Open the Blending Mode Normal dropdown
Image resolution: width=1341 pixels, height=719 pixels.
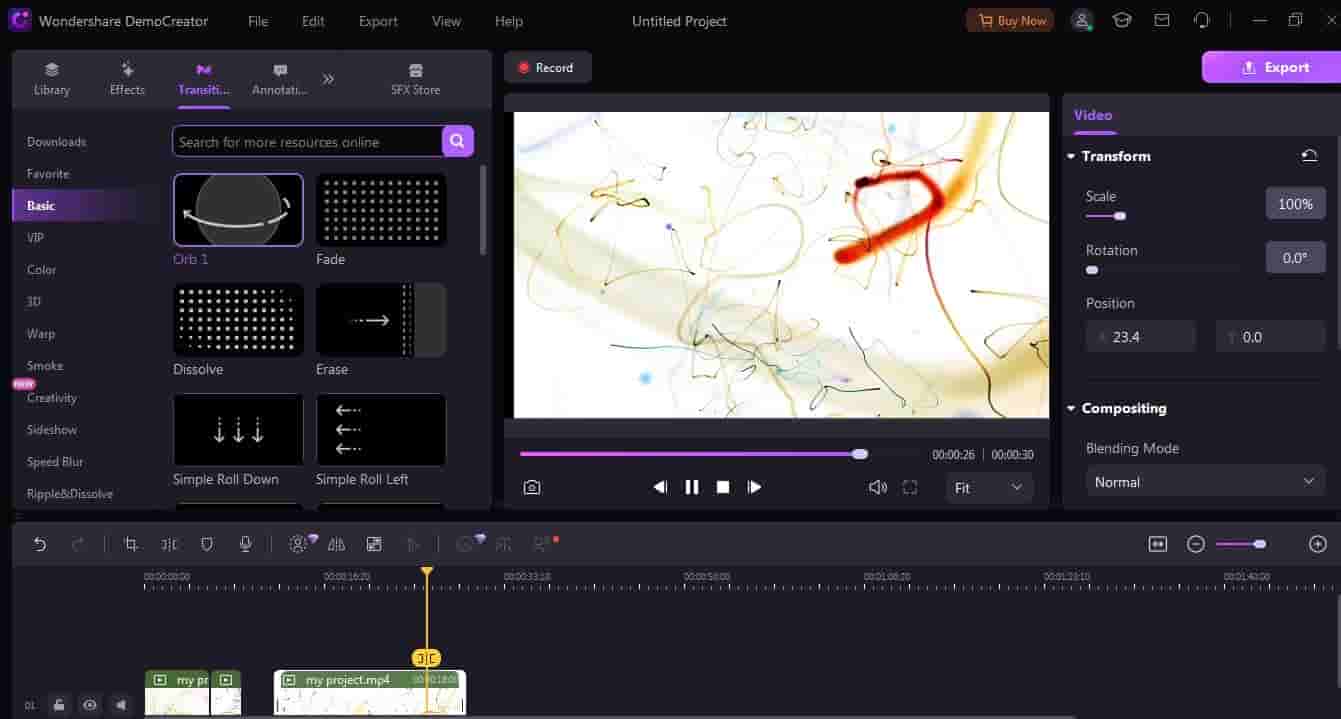pyautogui.click(x=1204, y=482)
